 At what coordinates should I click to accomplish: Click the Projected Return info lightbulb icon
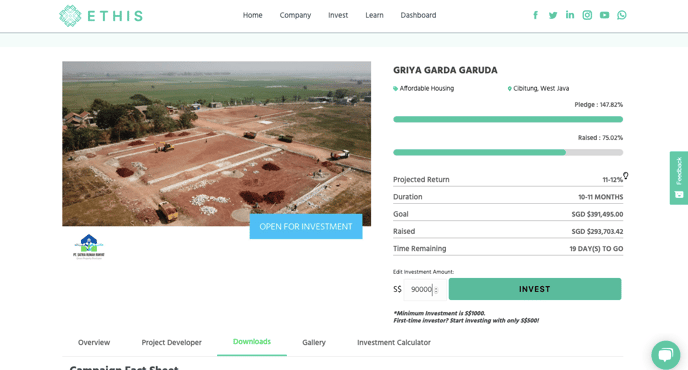coord(626,176)
